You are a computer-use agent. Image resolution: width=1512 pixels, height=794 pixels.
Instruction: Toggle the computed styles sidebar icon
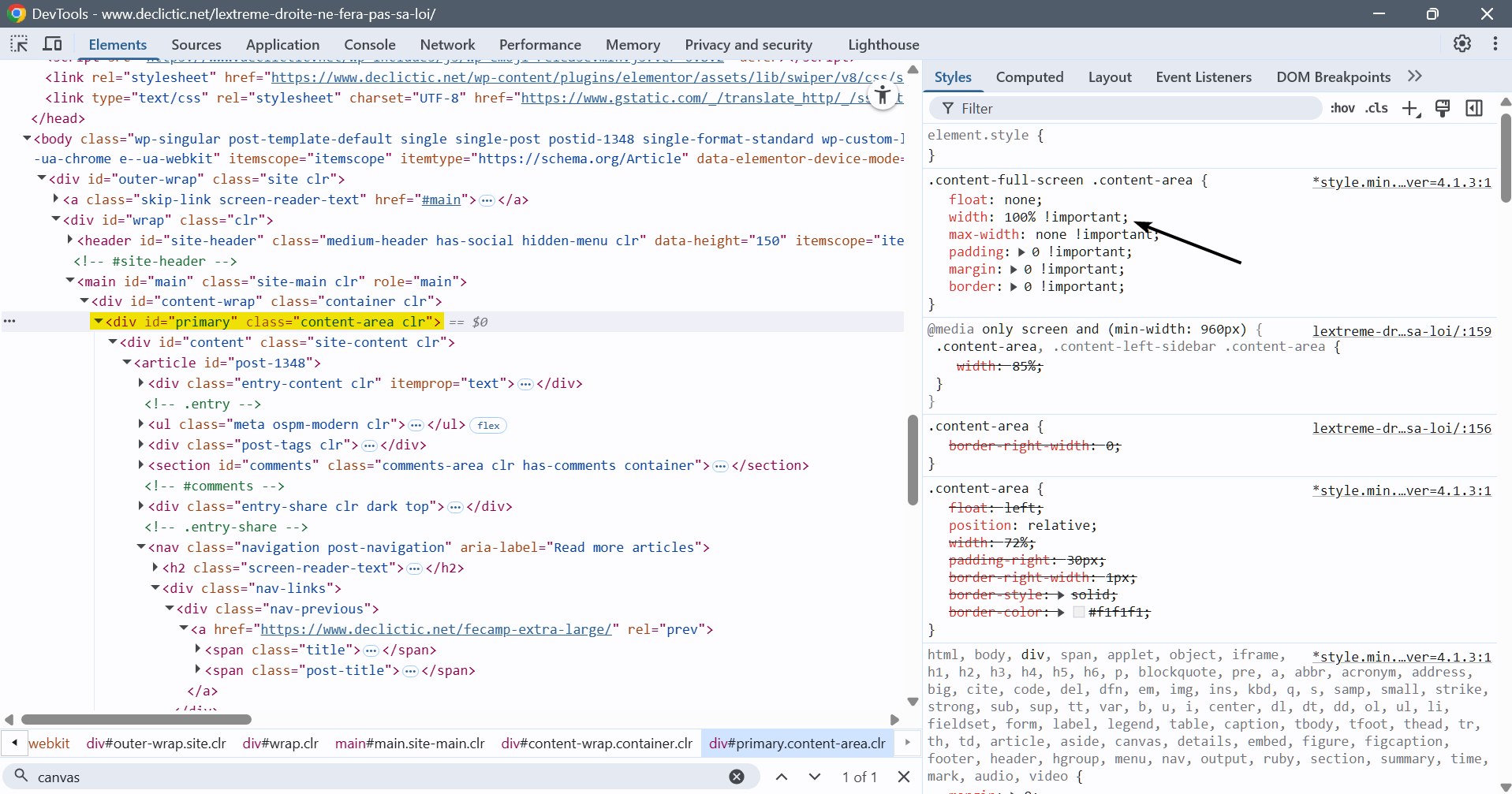click(1474, 109)
